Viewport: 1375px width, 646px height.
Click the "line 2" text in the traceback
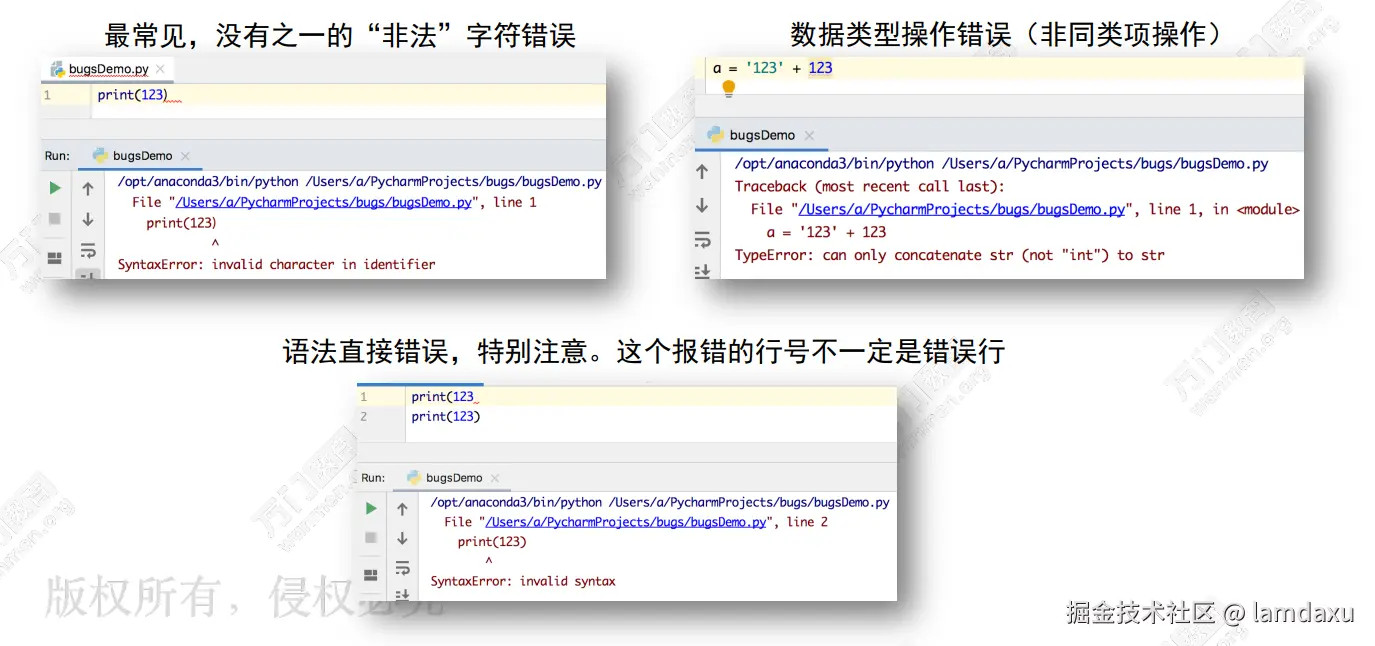pyautogui.click(x=807, y=522)
